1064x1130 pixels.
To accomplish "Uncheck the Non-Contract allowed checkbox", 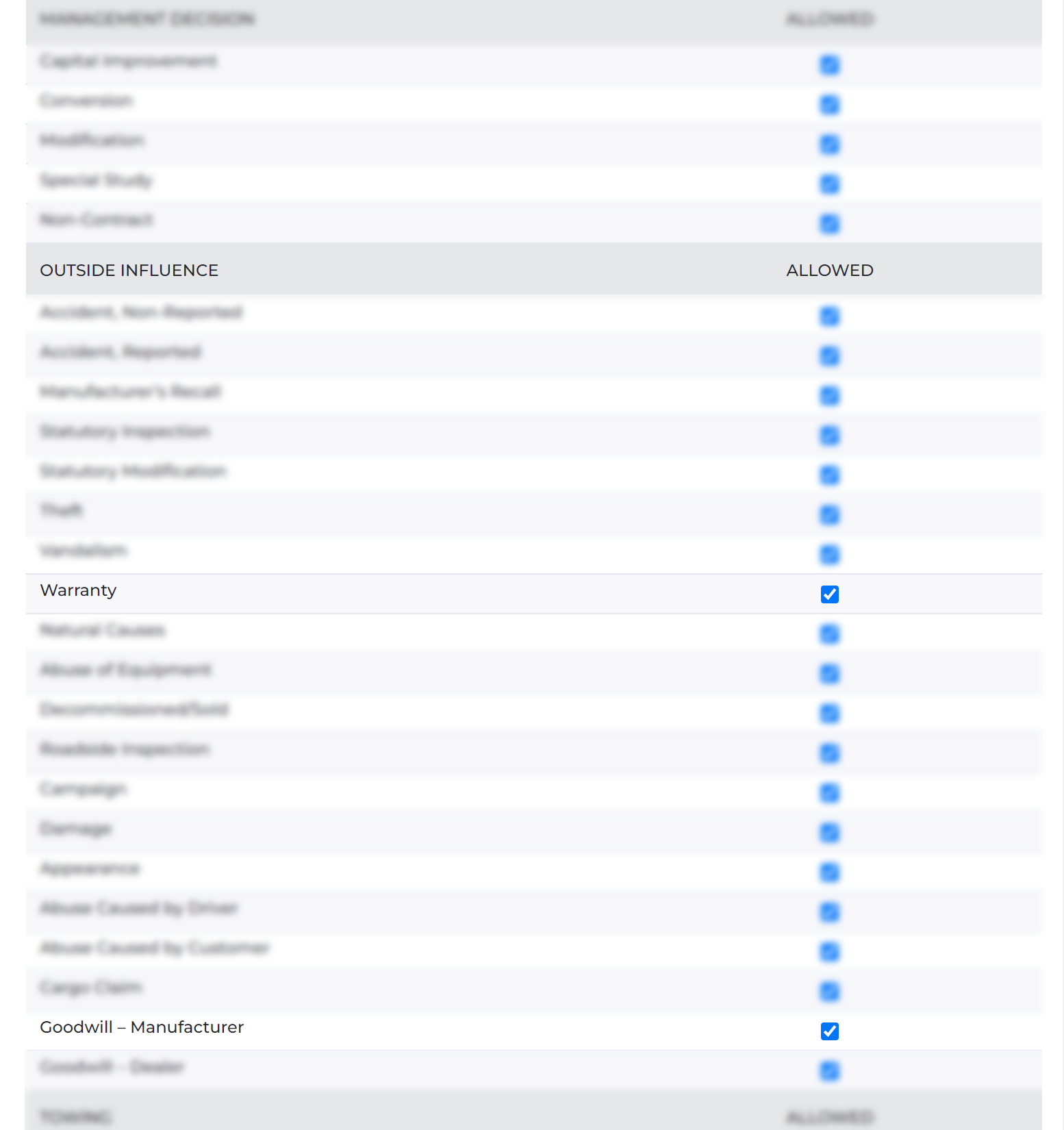I will point(829,224).
